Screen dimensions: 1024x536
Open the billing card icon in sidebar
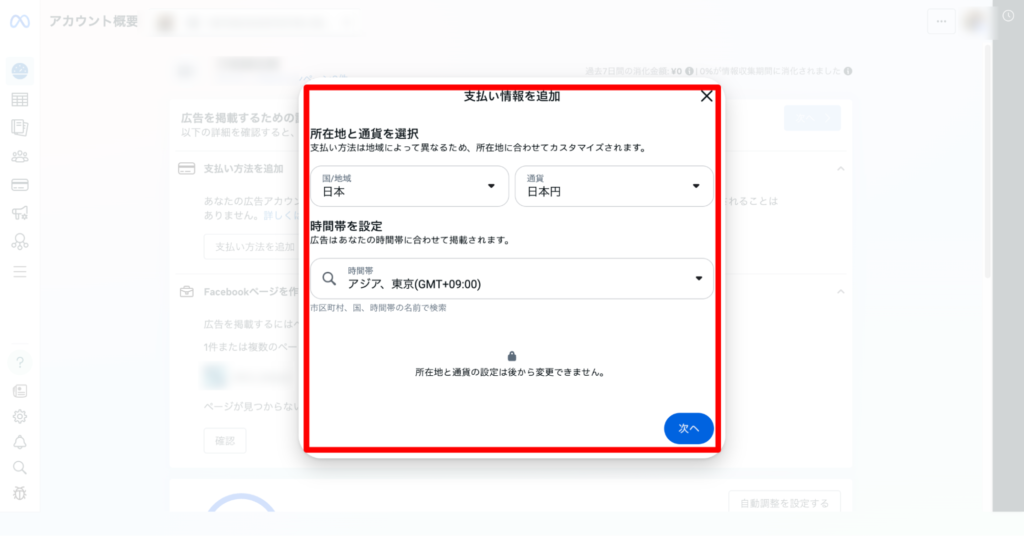(20, 185)
